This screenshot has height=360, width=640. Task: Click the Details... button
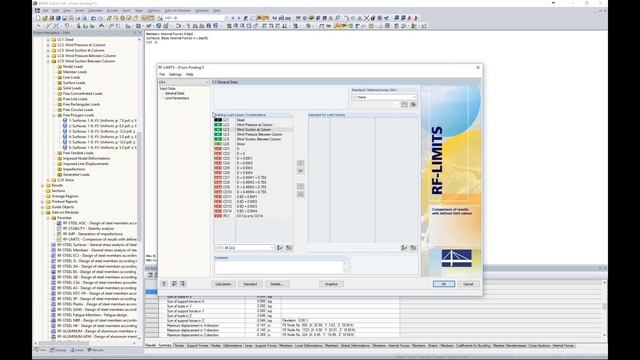[x=277, y=284]
